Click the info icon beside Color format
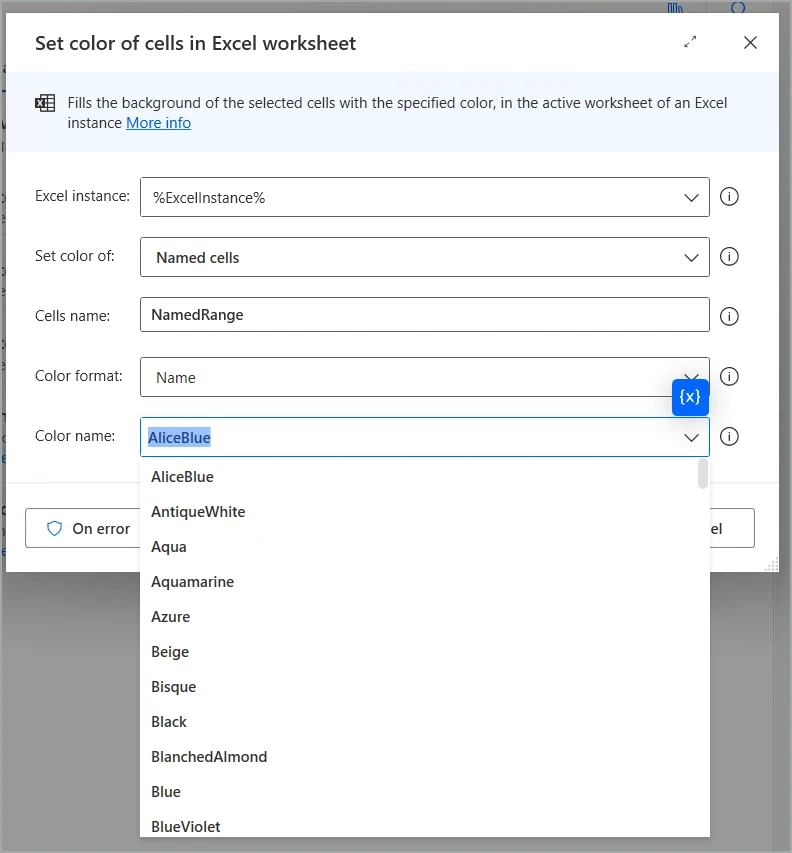Screen dimensions: 792x853 tap(729, 376)
